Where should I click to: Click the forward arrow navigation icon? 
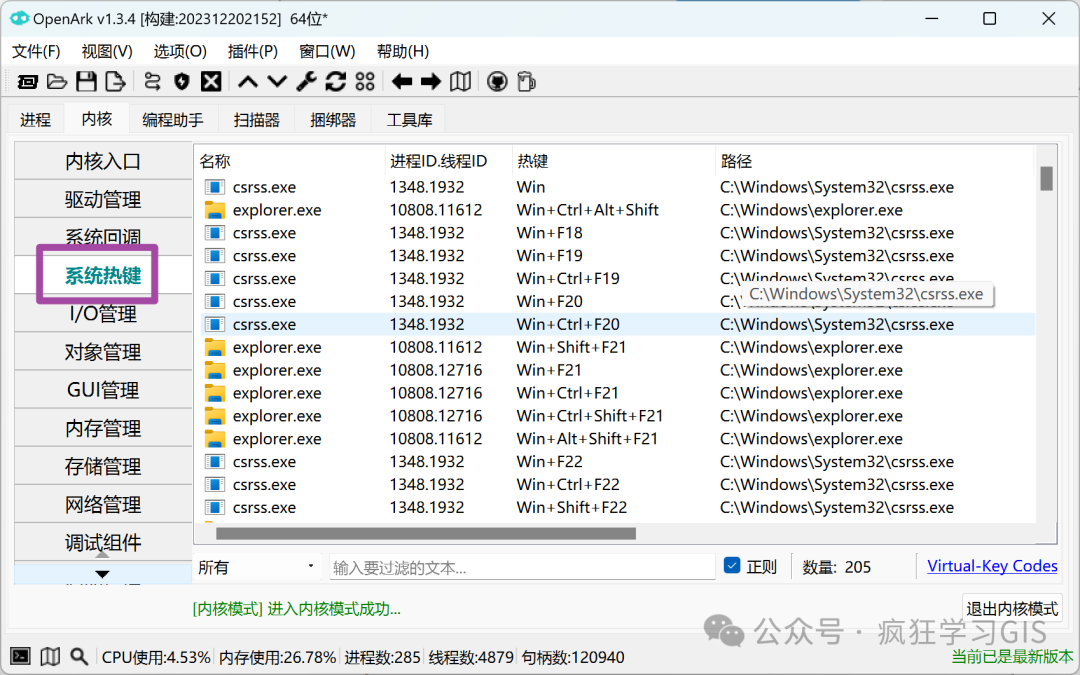coord(430,81)
